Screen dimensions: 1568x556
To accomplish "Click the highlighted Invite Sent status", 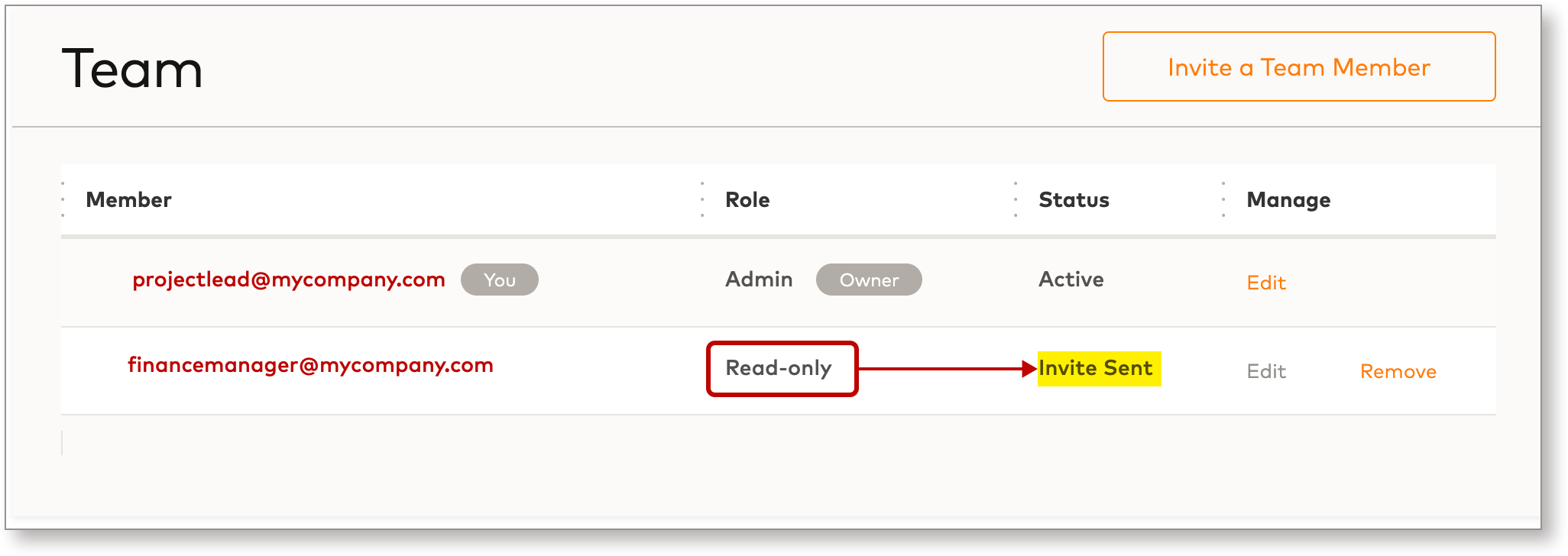I will click(x=1096, y=368).
